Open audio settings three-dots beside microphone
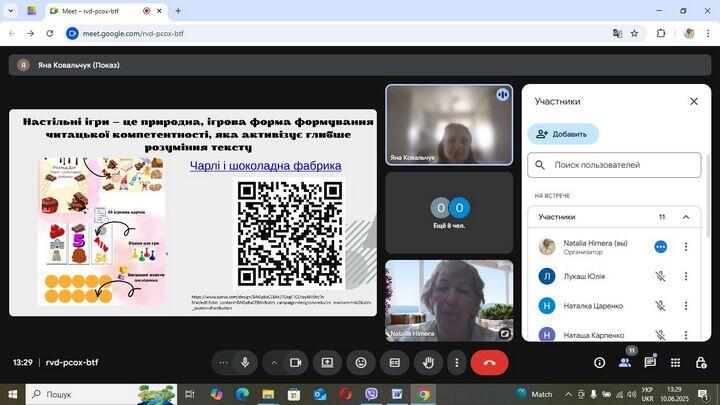The width and height of the screenshot is (720, 405). [x=223, y=363]
